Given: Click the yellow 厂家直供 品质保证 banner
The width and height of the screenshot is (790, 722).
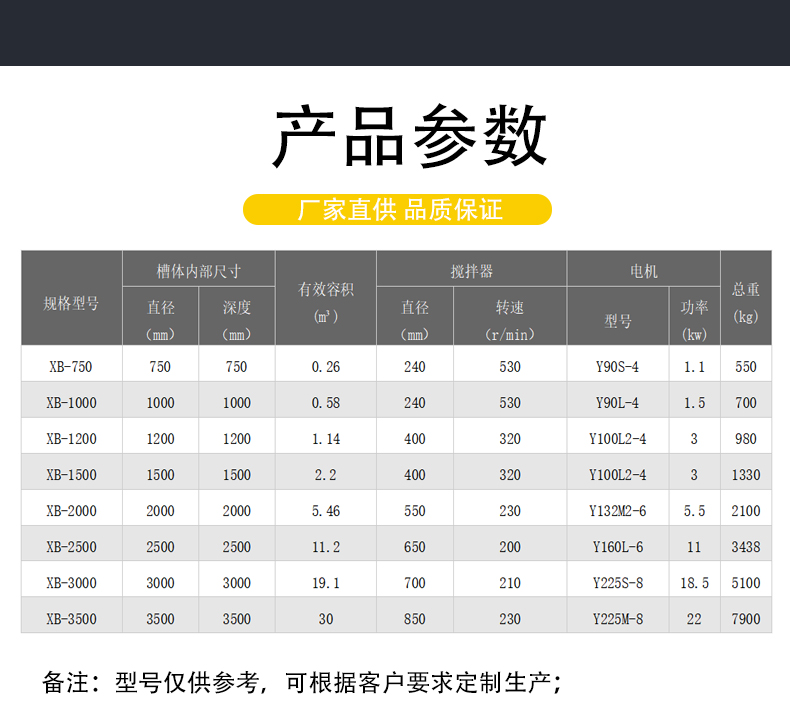Looking at the screenshot, I should click(398, 210).
